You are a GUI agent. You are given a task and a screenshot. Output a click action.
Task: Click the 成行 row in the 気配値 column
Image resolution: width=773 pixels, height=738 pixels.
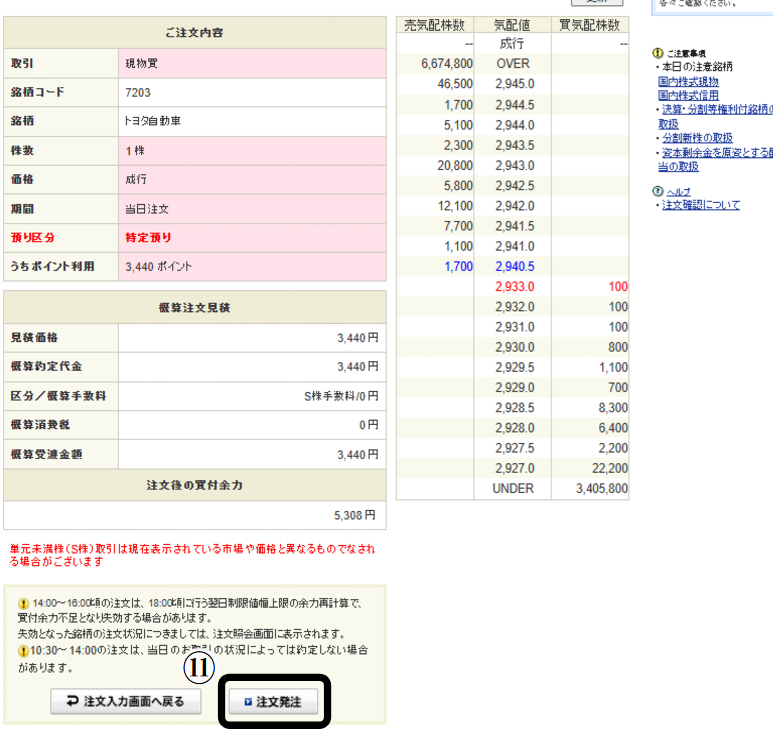(513, 45)
